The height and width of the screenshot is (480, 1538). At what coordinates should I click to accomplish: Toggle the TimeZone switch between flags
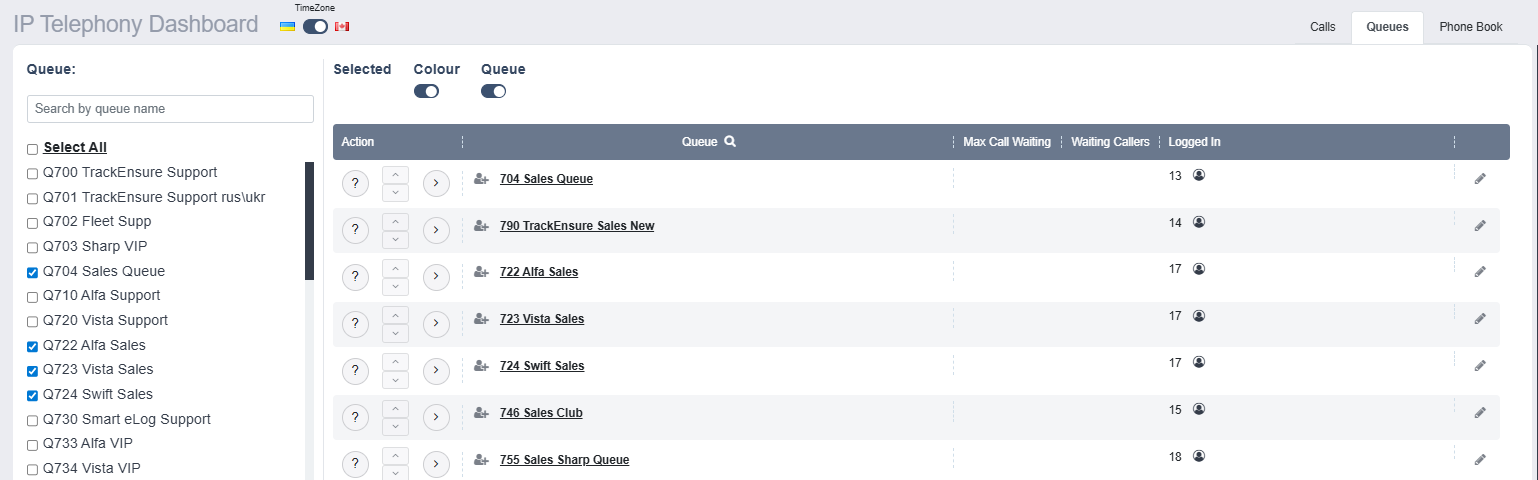tap(315, 26)
